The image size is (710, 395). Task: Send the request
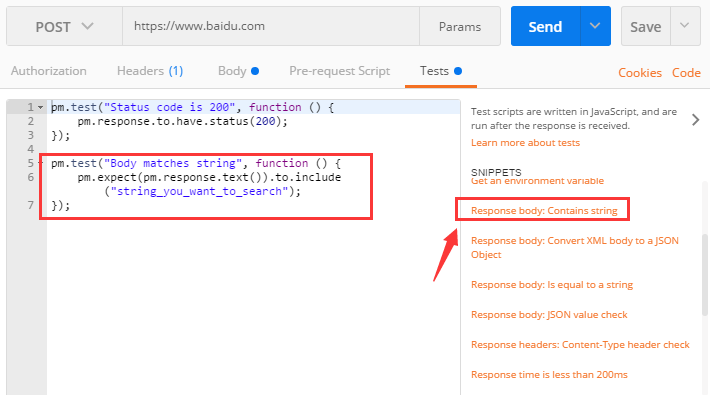tap(545, 27)
